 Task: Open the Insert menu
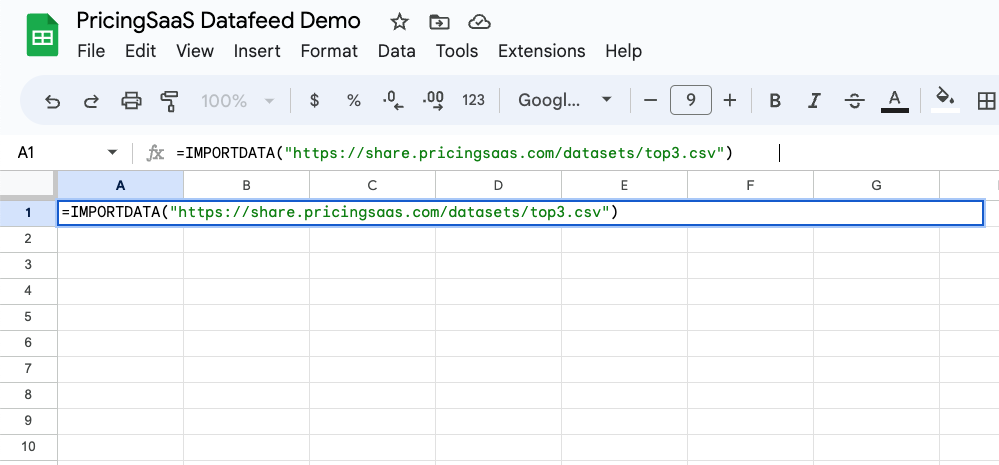[x=257, y=51]
